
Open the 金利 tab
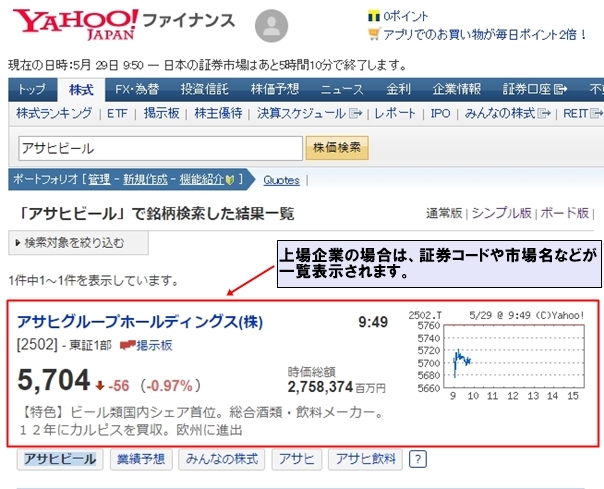point(399,89)
